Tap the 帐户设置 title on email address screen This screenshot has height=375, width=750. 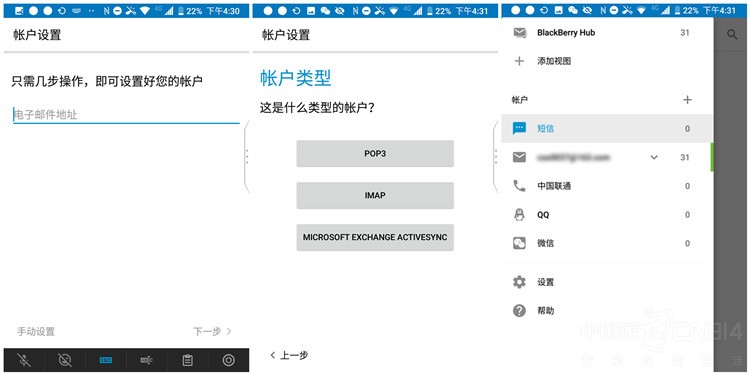coord(37,35)
